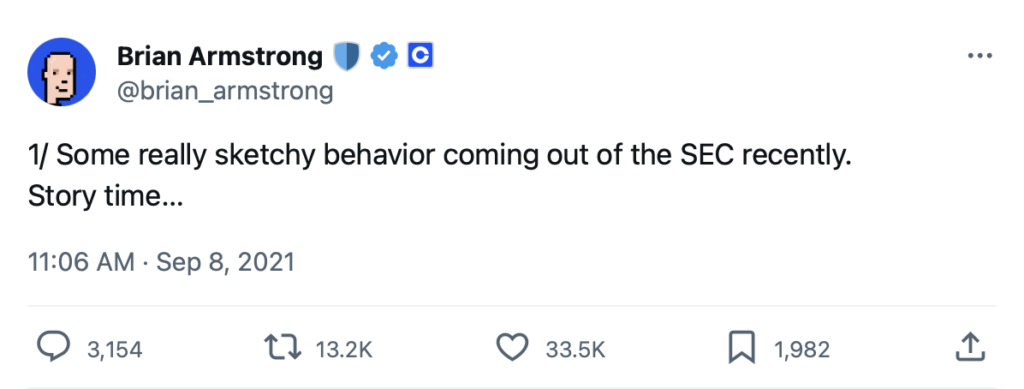This screenshot has height=389, width=1024.
Task: Click the shield badge beside the name
Action: coord(347,57)
